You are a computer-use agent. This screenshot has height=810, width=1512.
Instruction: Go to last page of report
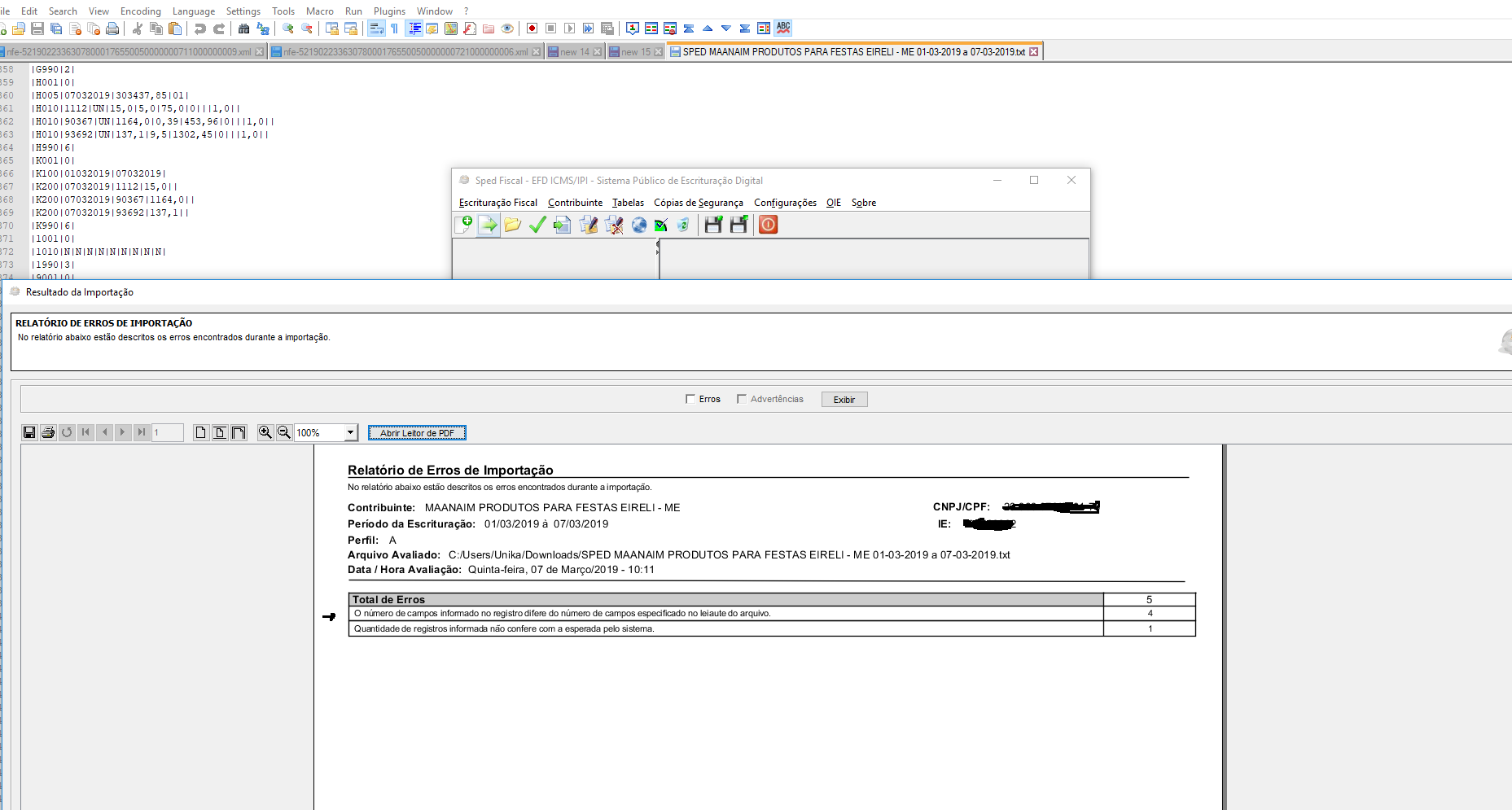click(x=142, y=432)
